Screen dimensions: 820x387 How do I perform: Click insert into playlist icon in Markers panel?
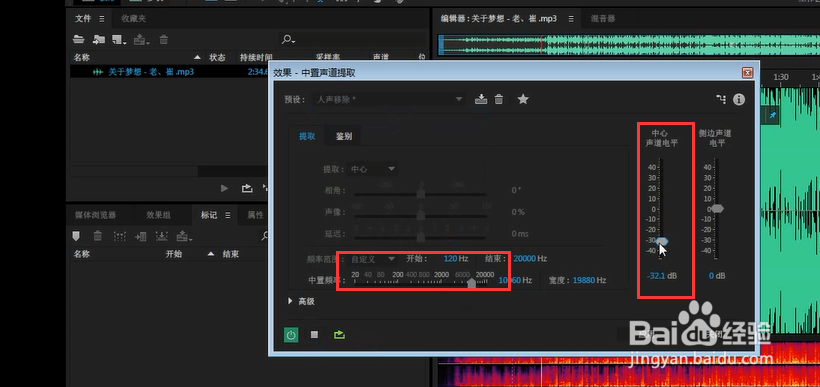point(141,236)
